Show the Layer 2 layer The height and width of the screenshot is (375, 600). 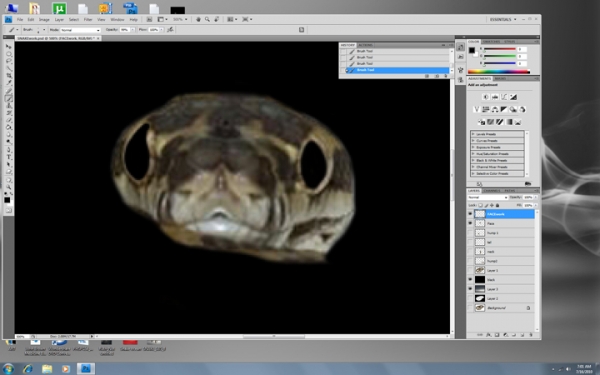pos(470,298)
